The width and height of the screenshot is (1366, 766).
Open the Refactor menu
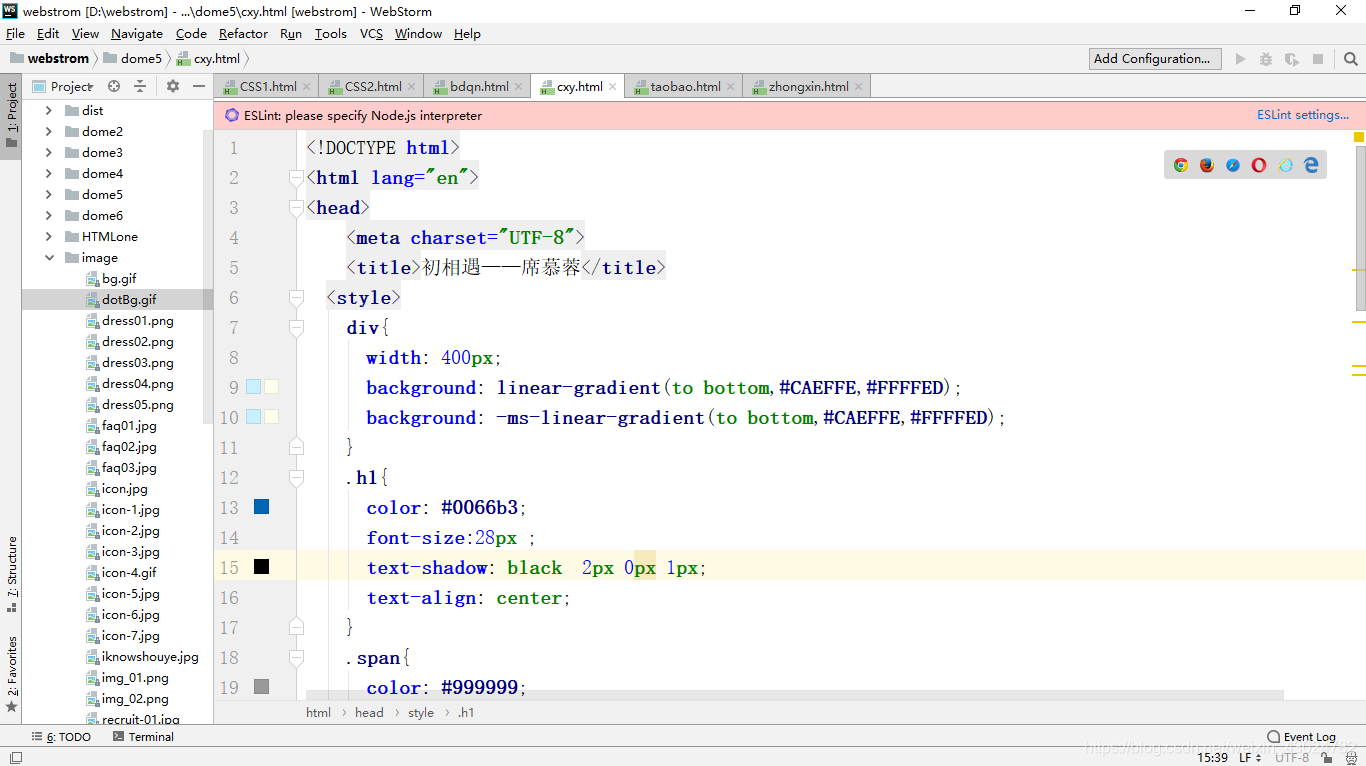(243, 33)
